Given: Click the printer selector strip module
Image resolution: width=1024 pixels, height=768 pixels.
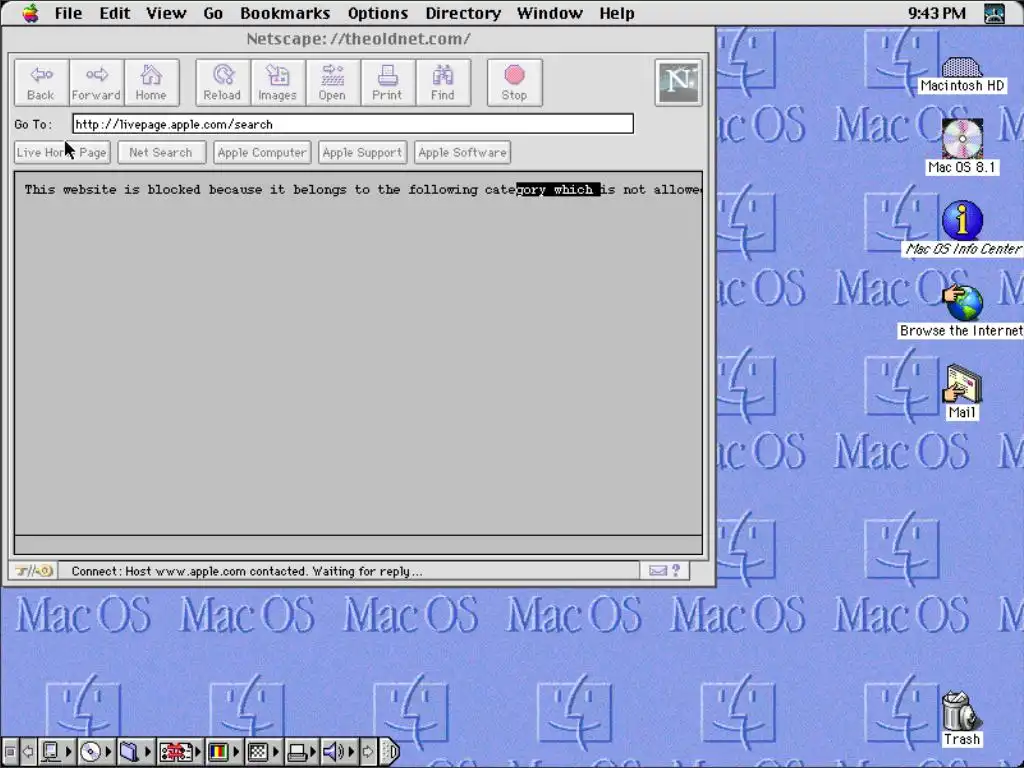Looking at the screenshot, I should click(302, 752).
